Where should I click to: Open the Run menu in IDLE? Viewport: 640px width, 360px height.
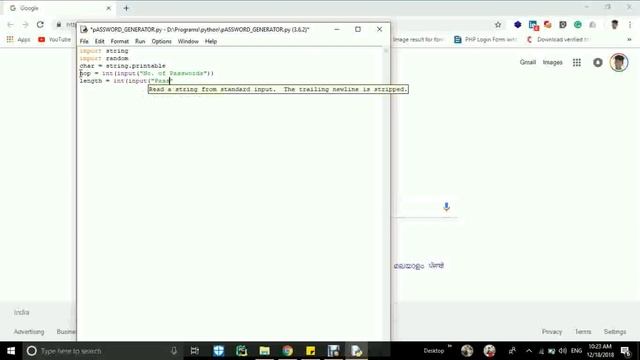[140, 41]
